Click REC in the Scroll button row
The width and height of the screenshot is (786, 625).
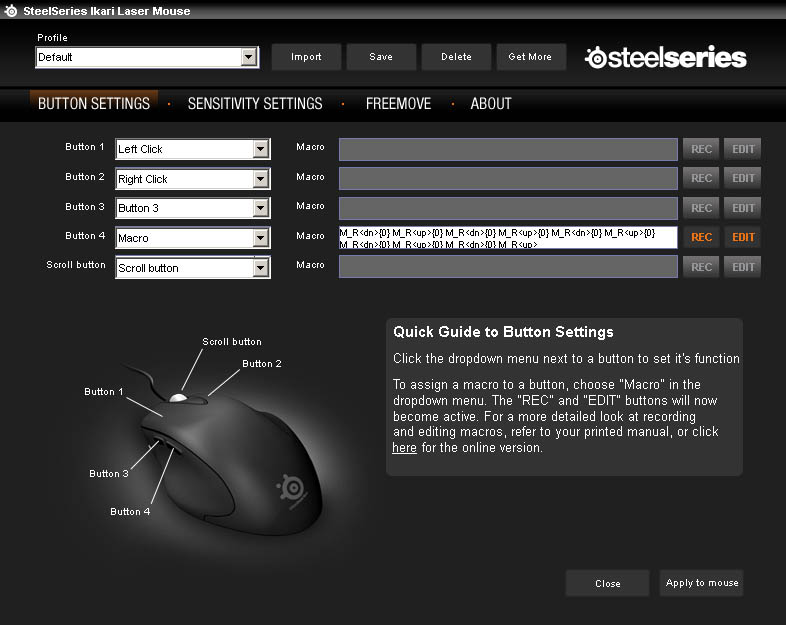coord(701,267)
